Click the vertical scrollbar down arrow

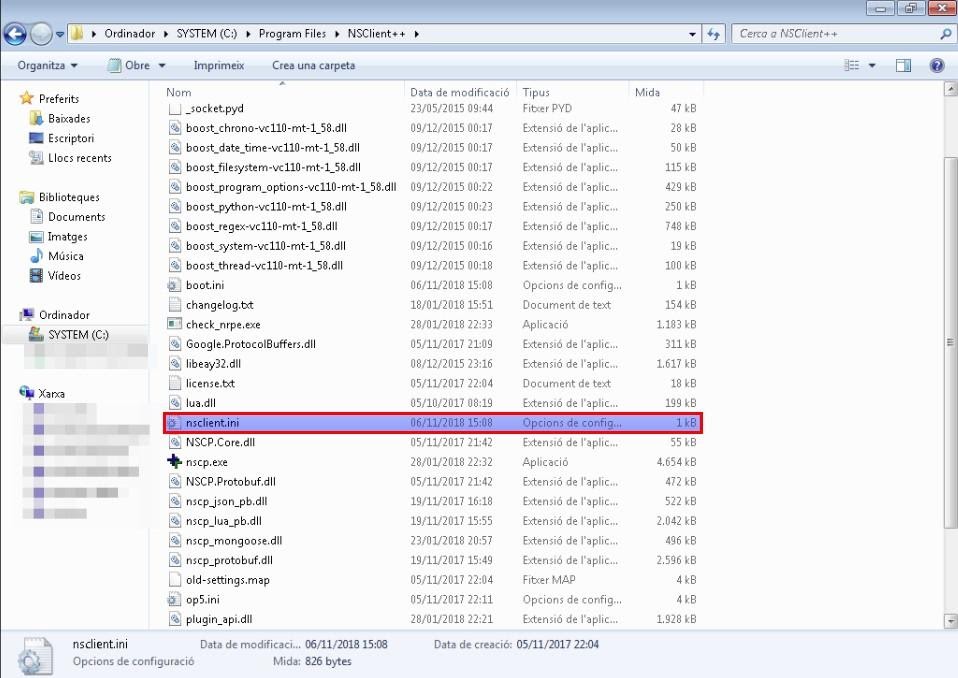coord(950,620)
